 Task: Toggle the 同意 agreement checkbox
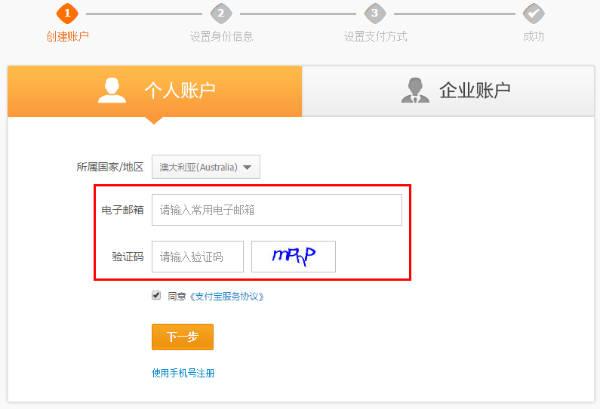pos(156,295)
